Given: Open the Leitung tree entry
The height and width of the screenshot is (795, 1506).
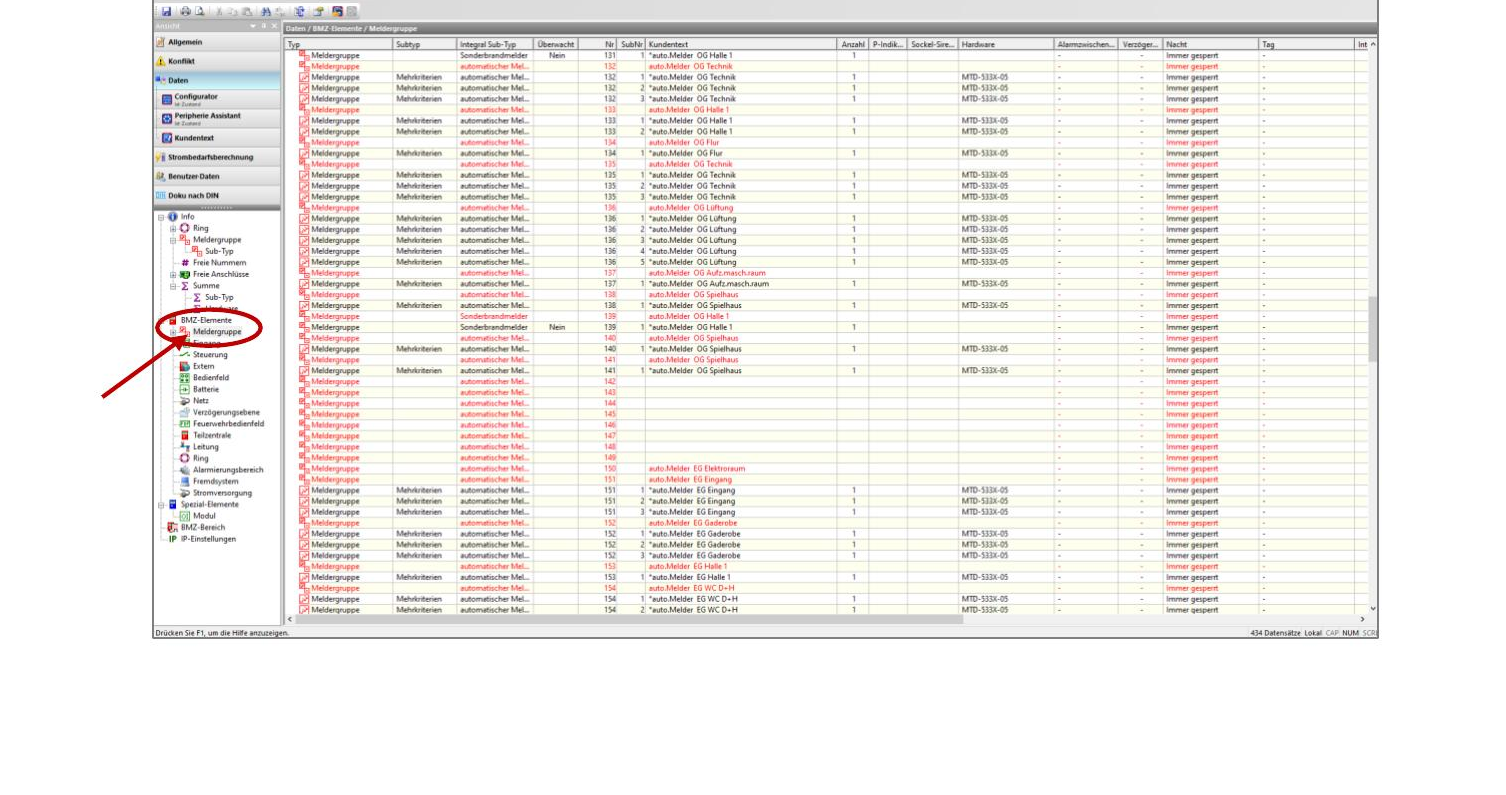Looking at the screenshot, I should pyautogui.click(x=199, y=447).
